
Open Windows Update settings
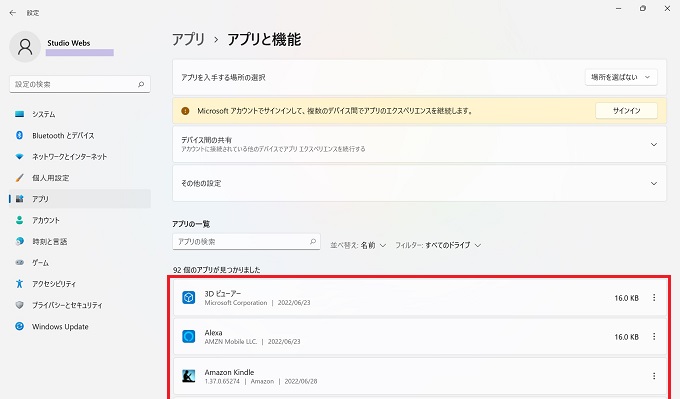80,327
